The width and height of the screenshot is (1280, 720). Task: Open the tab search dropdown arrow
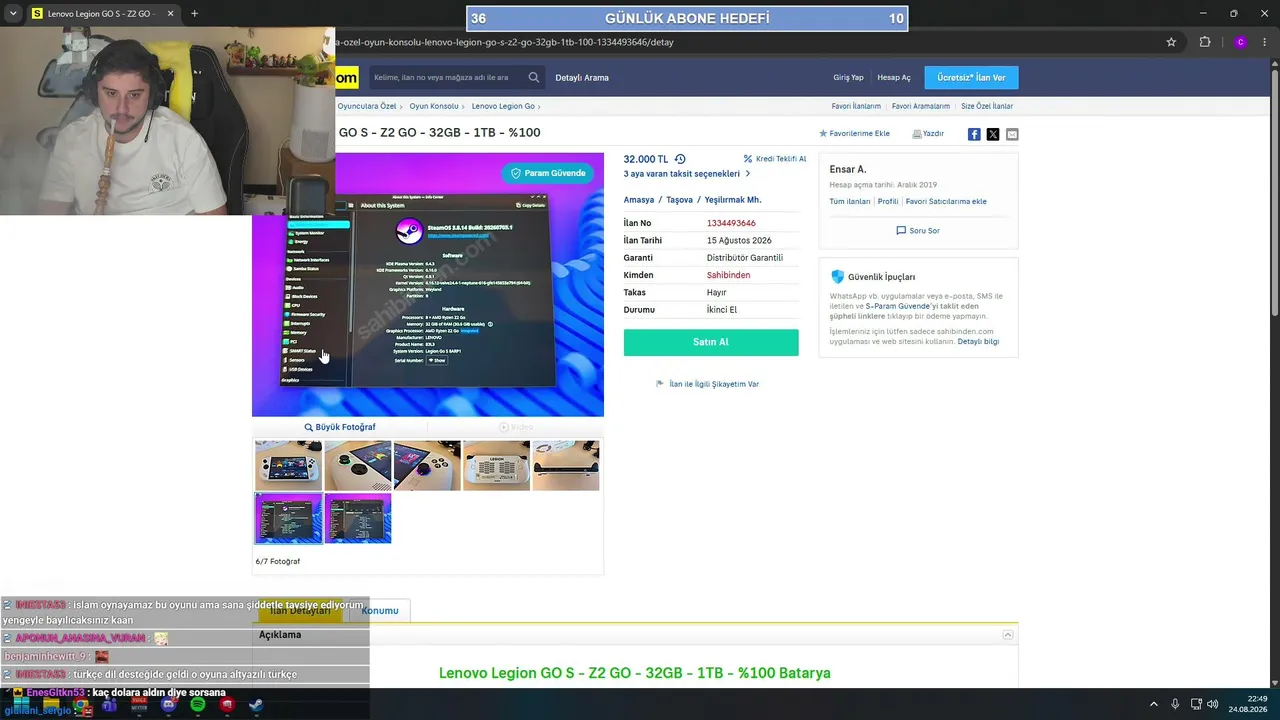(13, 14)
